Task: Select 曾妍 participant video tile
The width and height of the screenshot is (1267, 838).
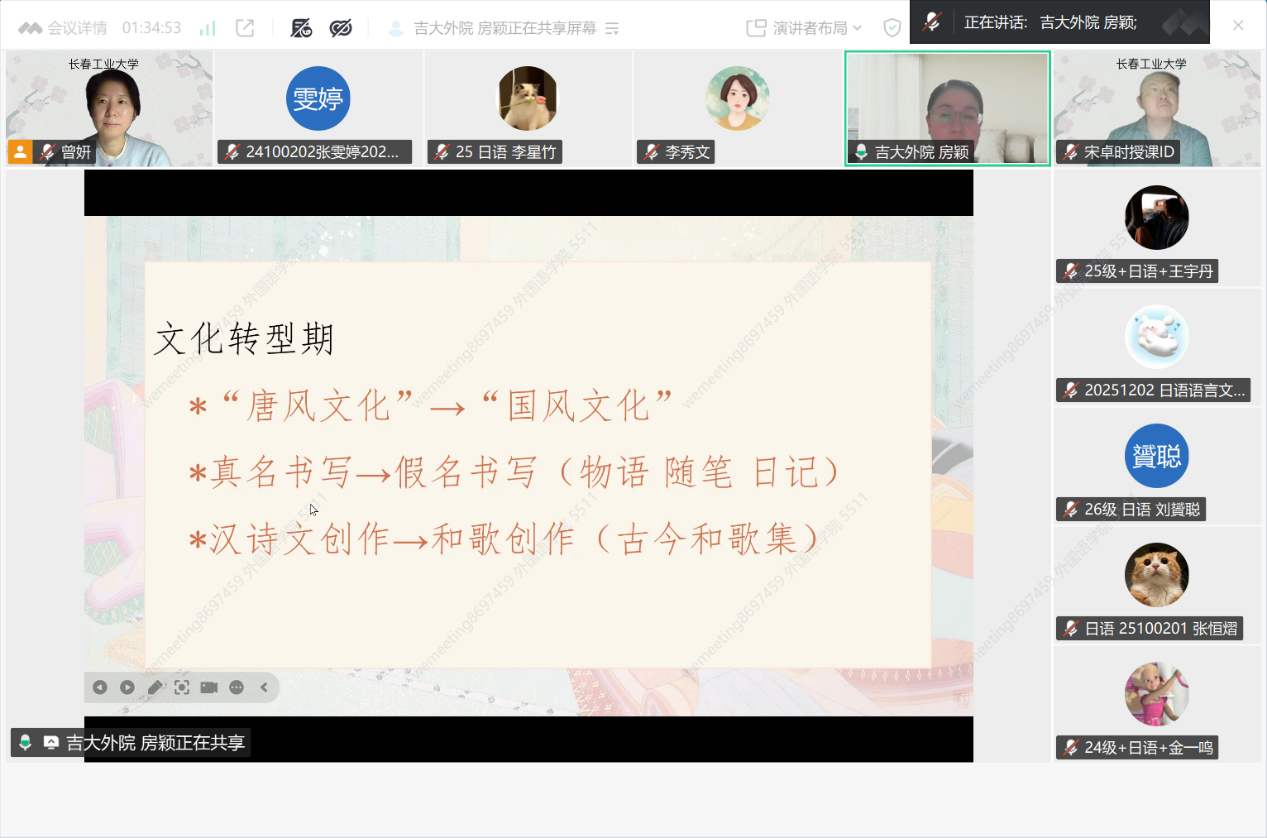Action: click(109, 108)
